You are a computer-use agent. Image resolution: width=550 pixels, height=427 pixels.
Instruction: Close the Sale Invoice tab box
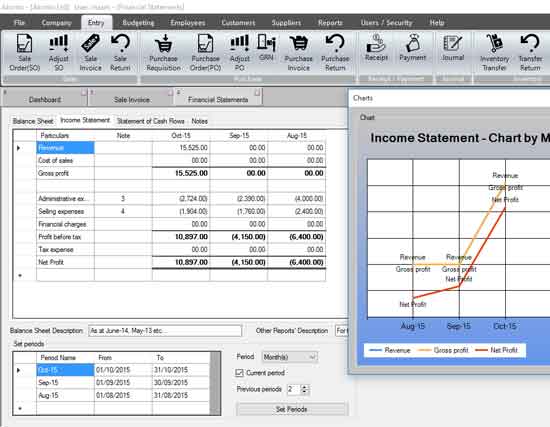170,93
